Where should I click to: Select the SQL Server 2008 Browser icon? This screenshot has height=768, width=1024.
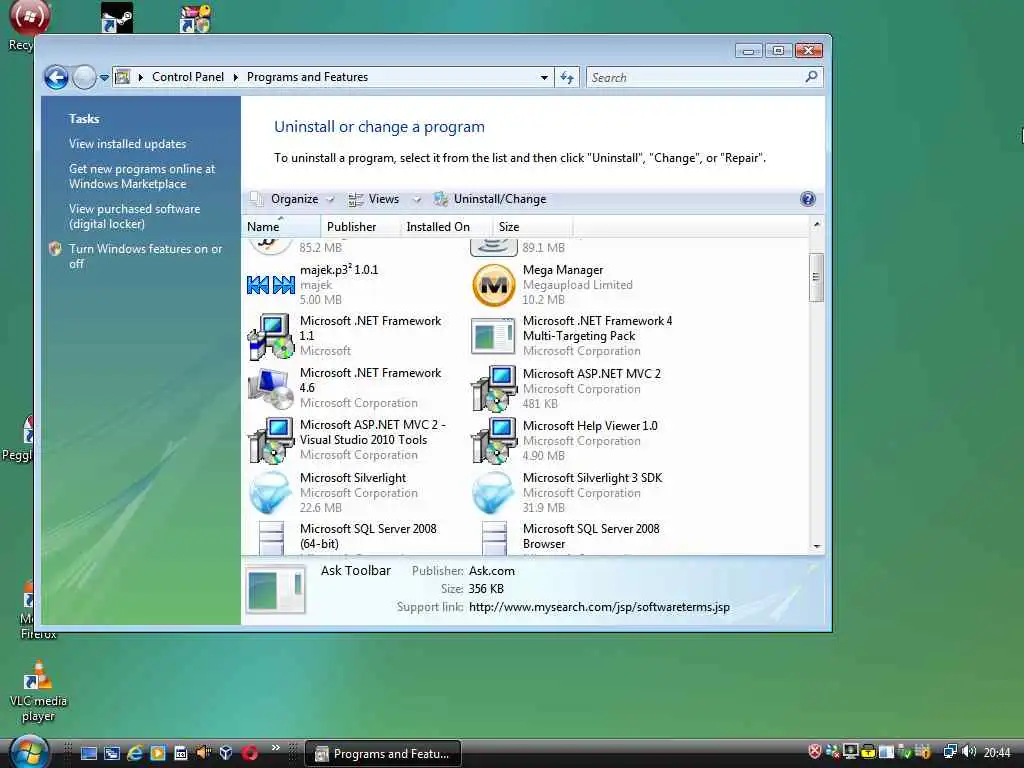(494, 538)
